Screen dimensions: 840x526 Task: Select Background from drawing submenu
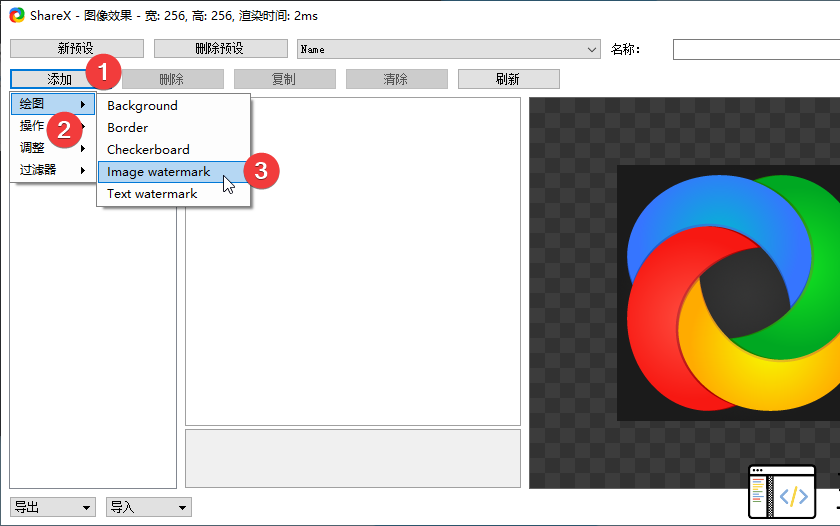coord(173,106)
